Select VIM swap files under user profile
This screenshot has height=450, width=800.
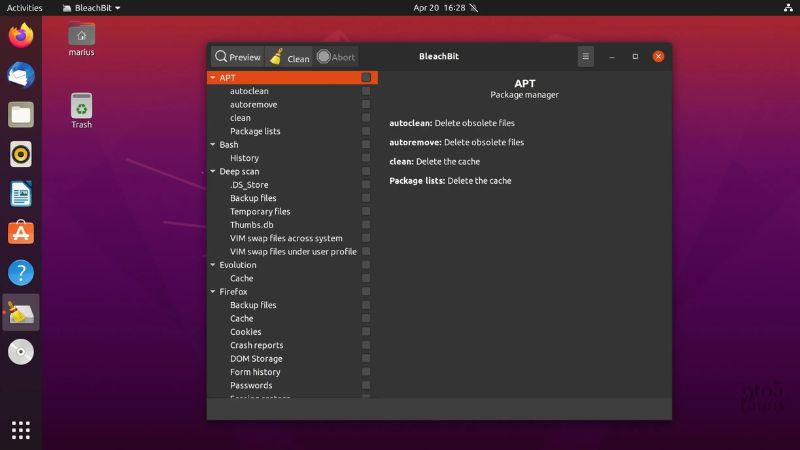coord(292,252)
